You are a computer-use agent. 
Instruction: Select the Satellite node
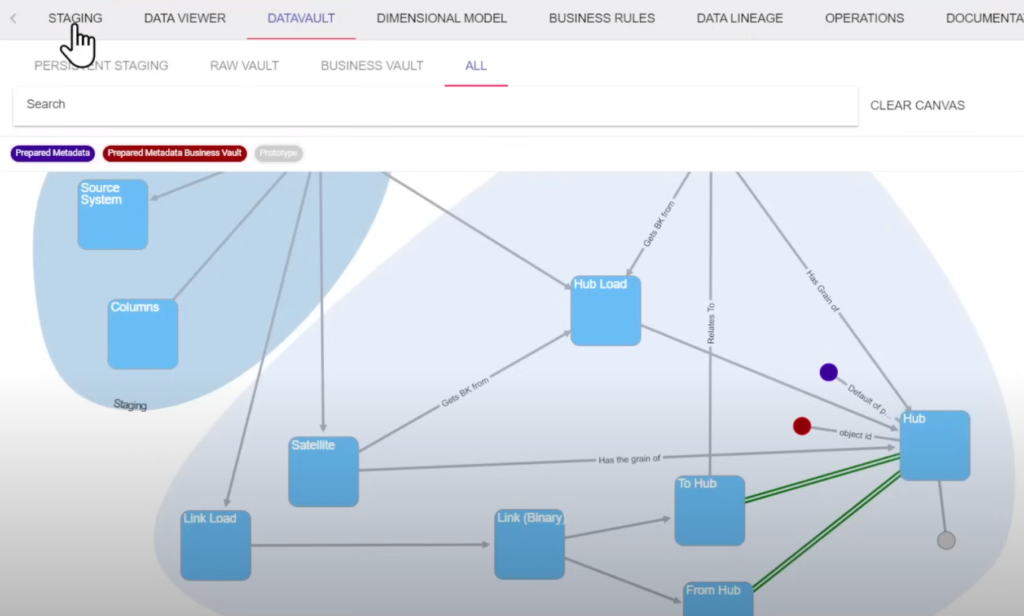323,470
